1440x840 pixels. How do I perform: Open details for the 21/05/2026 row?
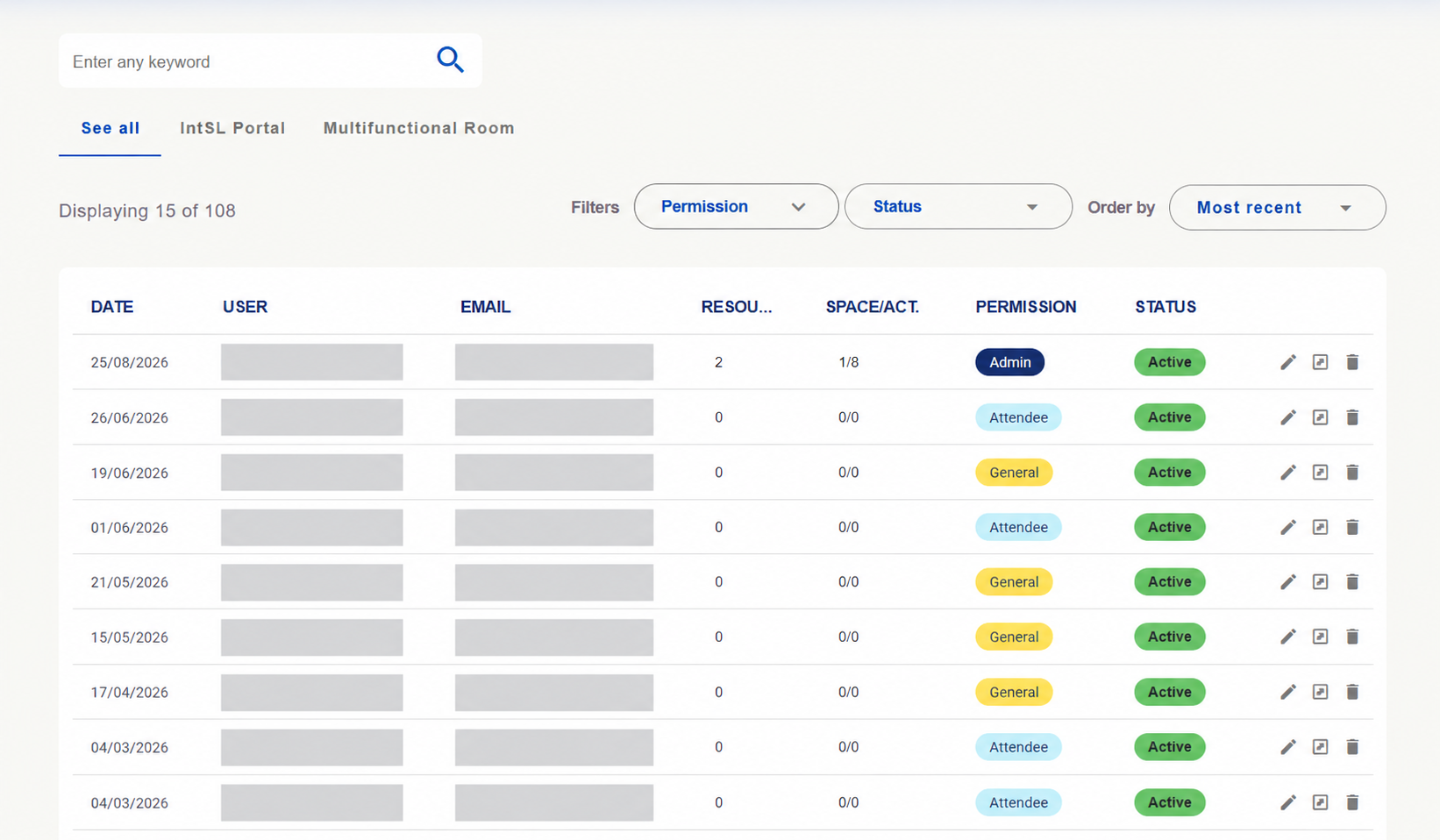[1320, 582]
